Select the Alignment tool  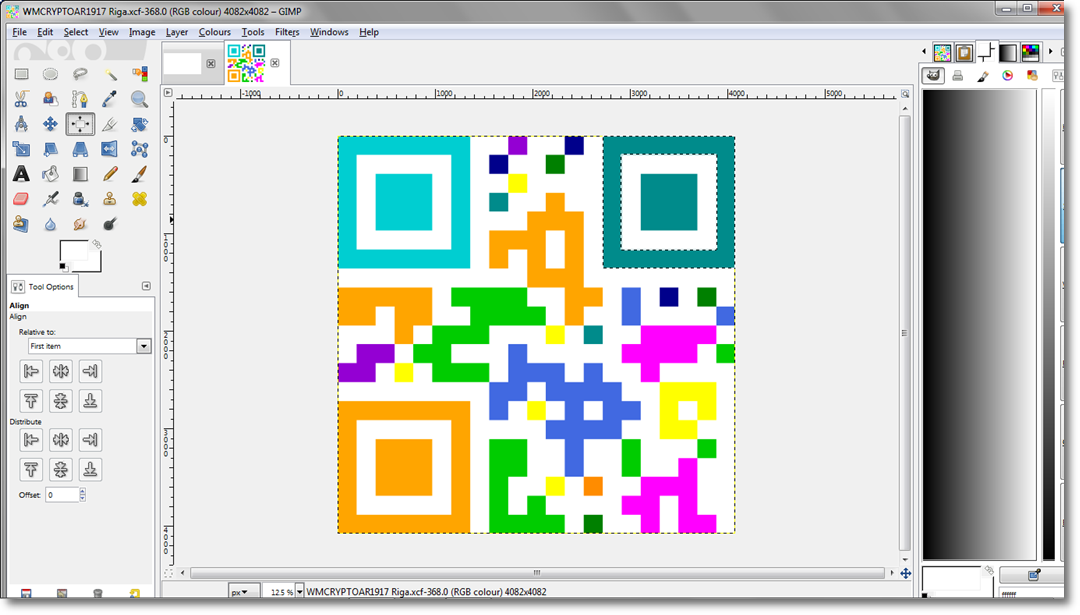(x=80, y=124)
